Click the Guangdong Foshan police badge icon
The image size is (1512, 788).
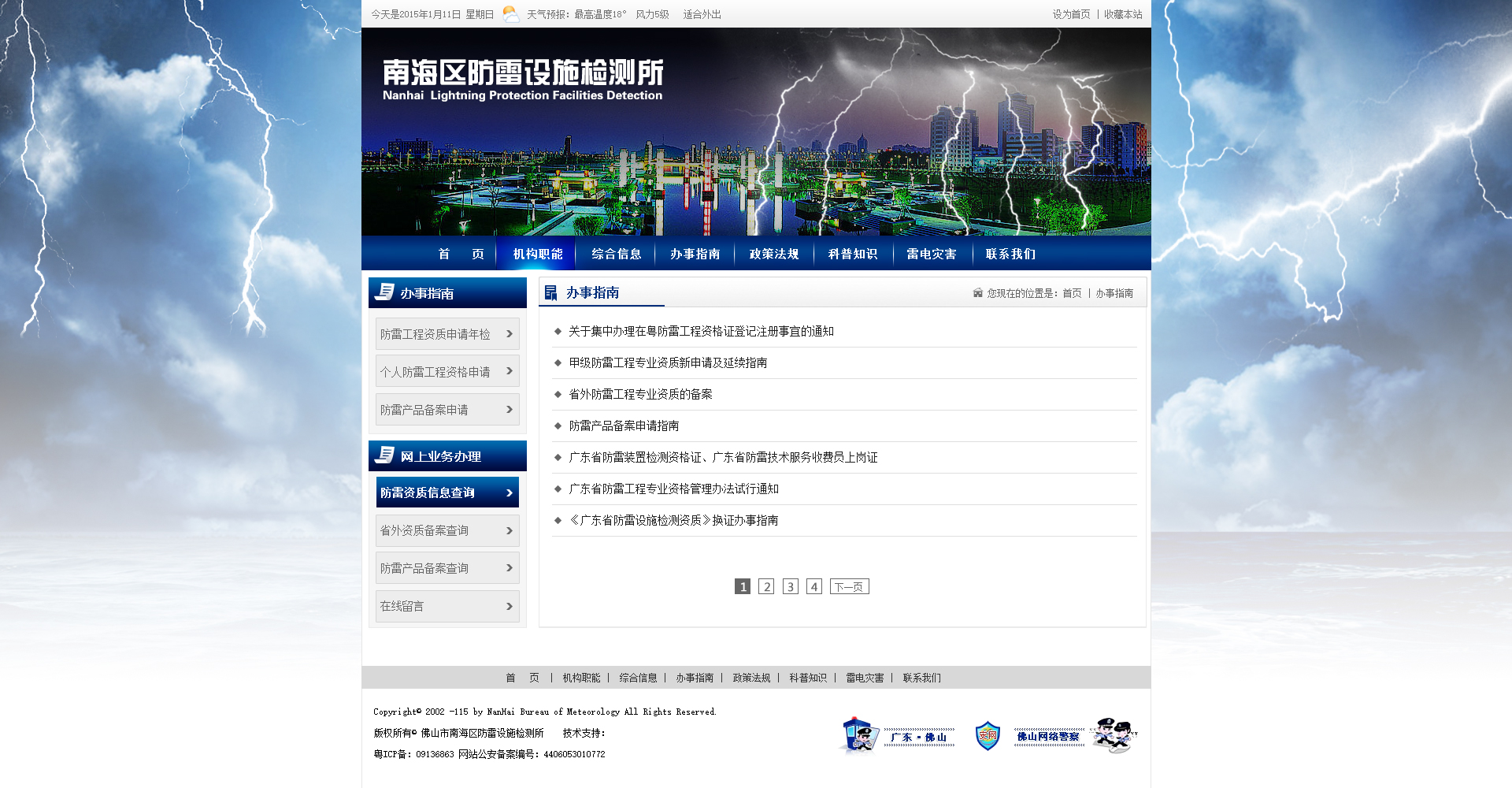click(x=860, y=735)
